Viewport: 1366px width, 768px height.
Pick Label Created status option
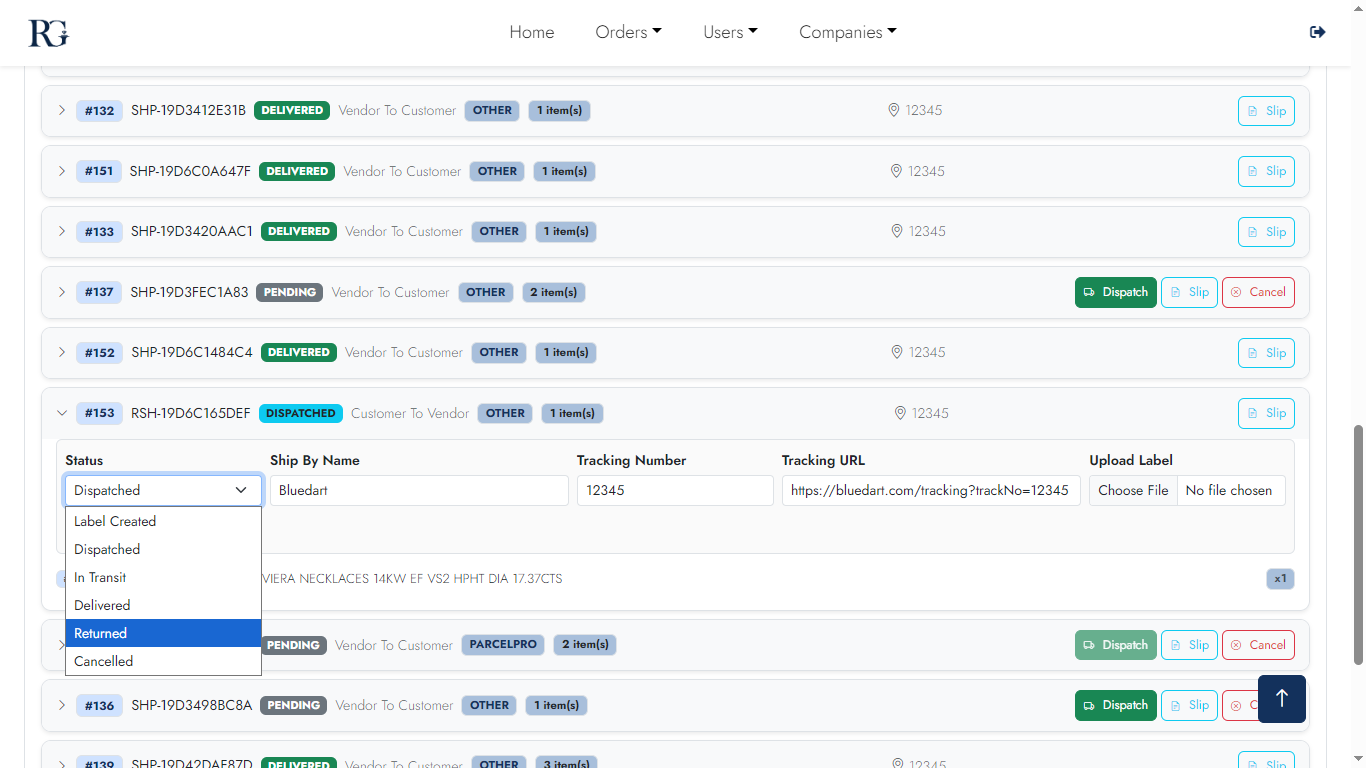[163, 521]
